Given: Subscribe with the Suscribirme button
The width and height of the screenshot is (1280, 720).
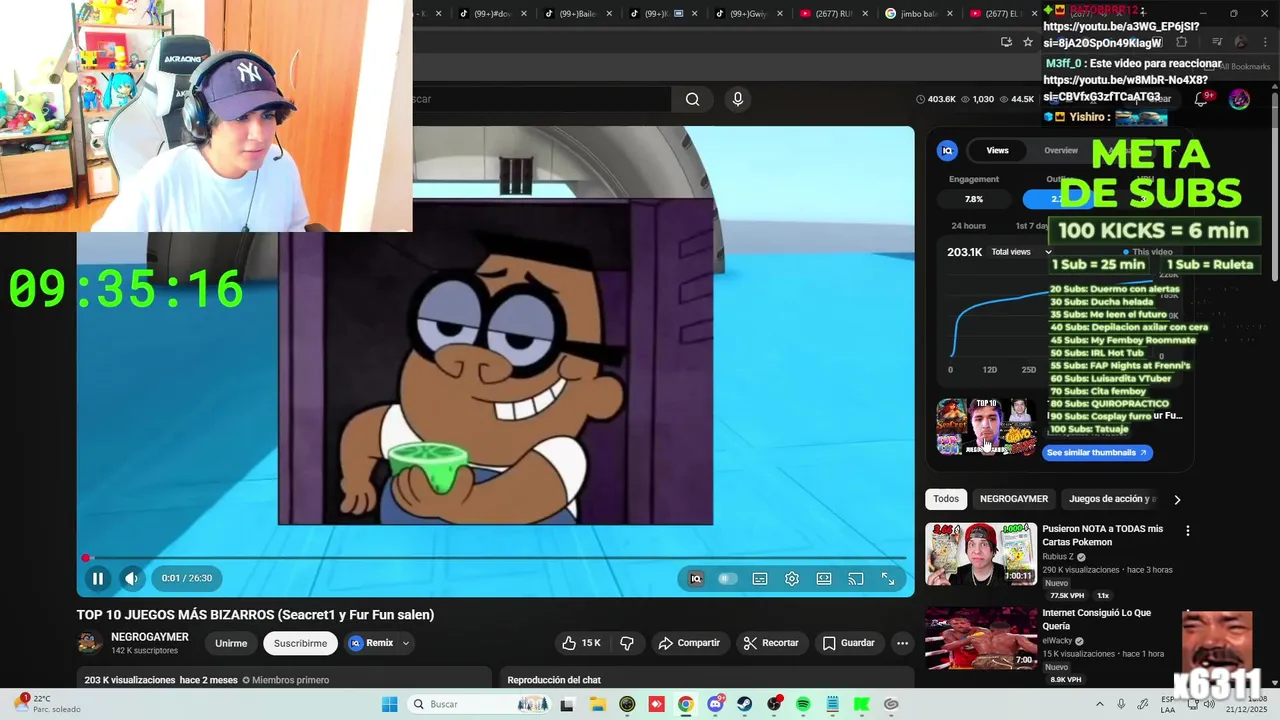Looking at the screenshot, I should point(300,643).
